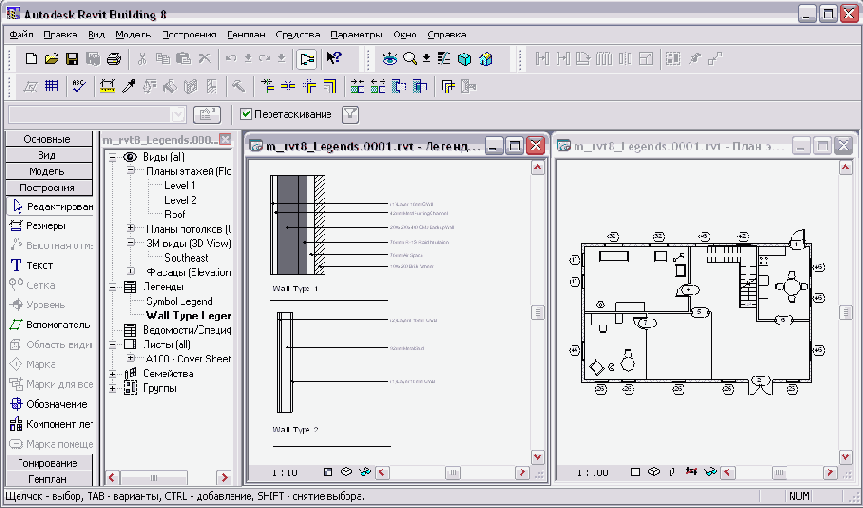The image size is (863, 508).
Task: Click the eye view icon in toolbar
Action: tap(390, 58)
